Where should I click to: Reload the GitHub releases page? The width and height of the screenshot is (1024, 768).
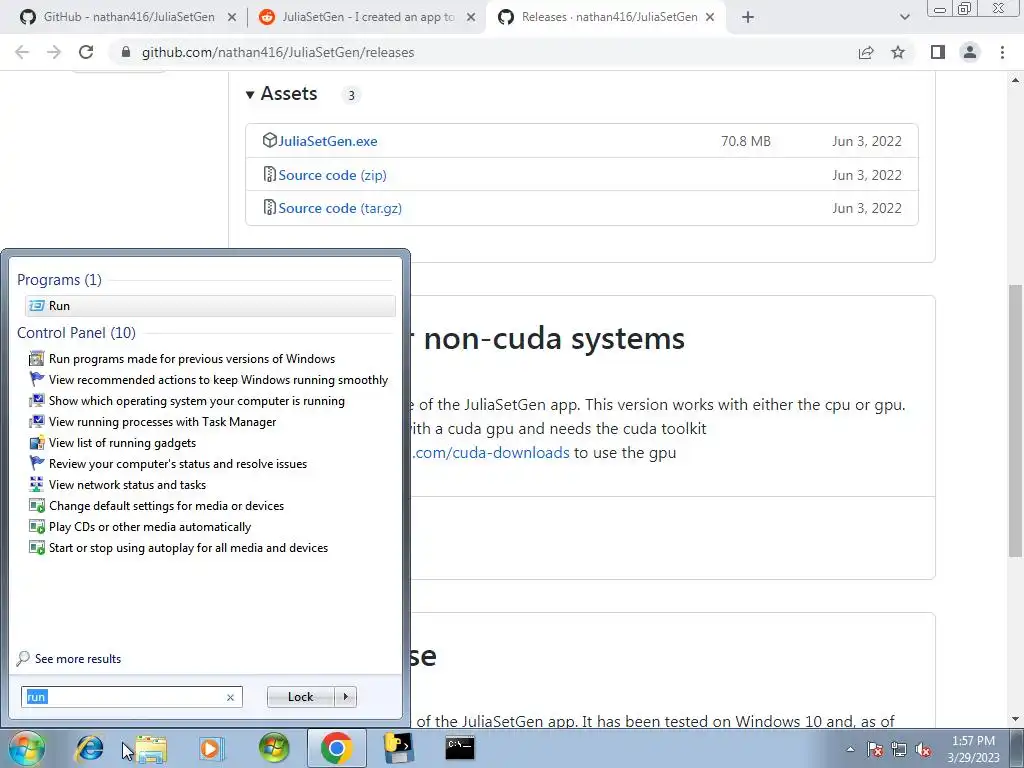tap(86, 52)
